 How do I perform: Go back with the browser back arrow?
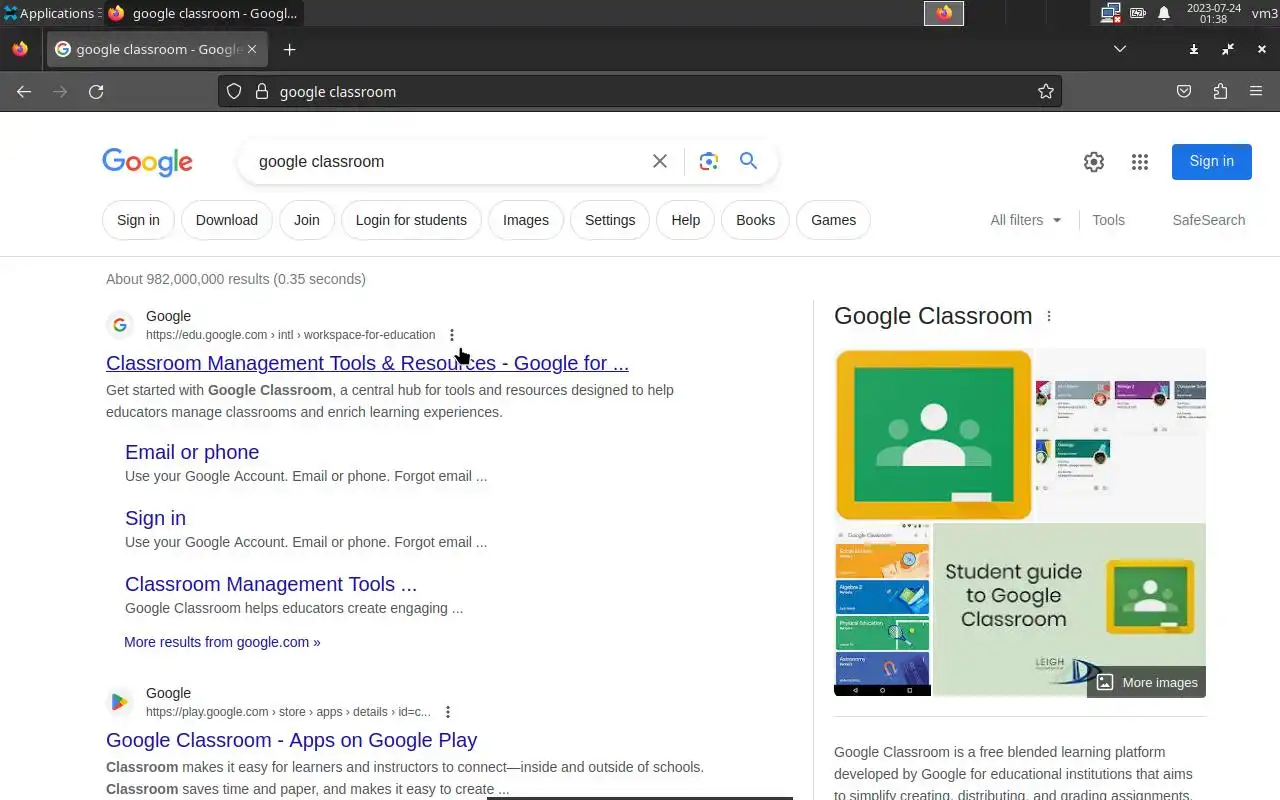pyautogui.click(x=24, y=91)
